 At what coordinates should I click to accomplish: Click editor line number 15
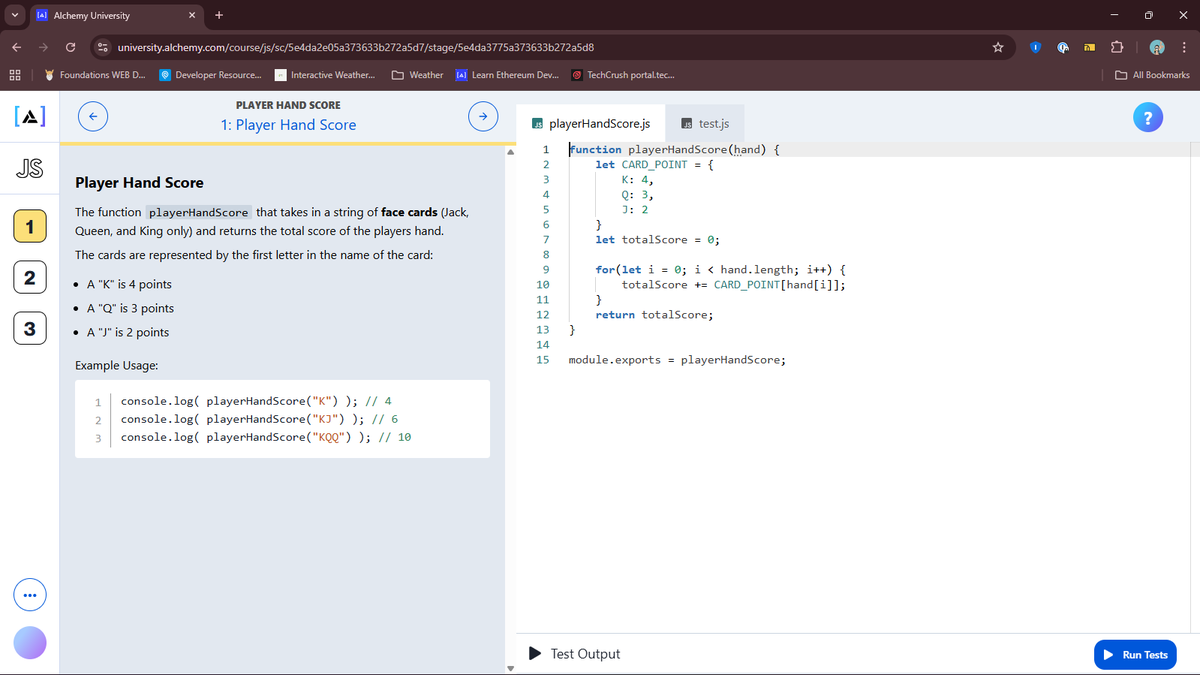pyautogui.click(x=543, y=360)
